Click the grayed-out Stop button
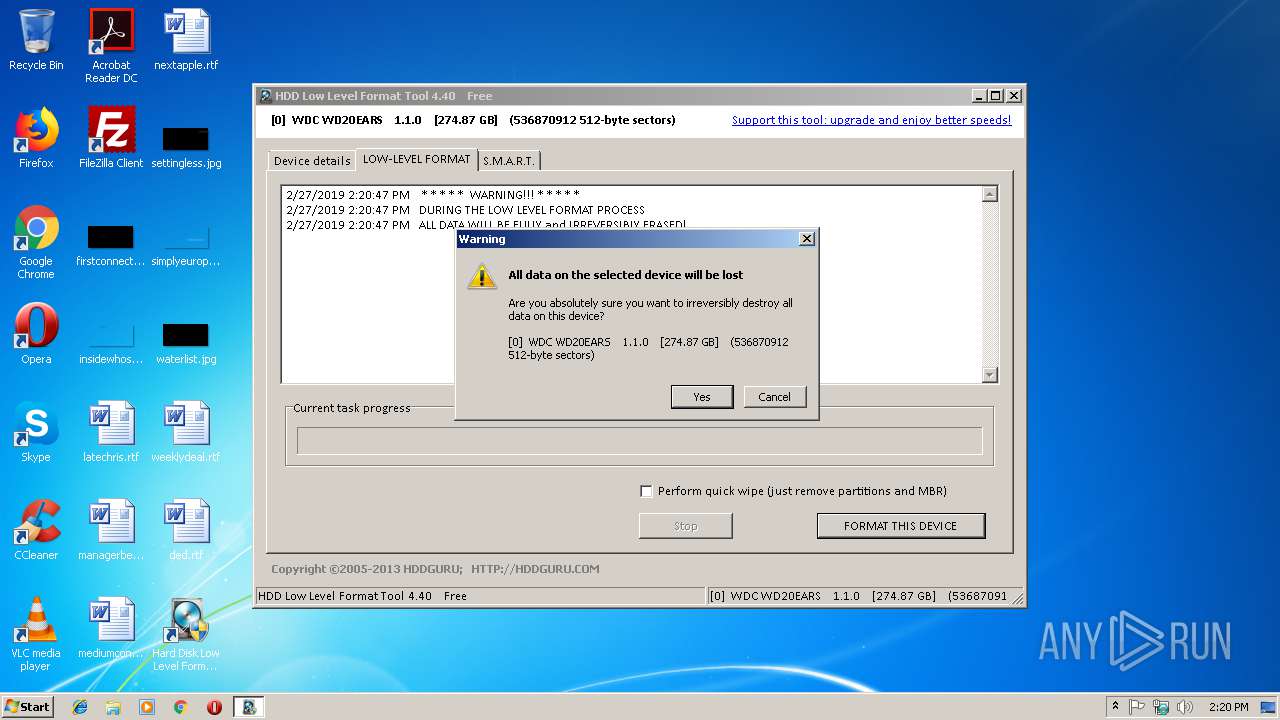The image size is (1280, 720). coord(686,526)
